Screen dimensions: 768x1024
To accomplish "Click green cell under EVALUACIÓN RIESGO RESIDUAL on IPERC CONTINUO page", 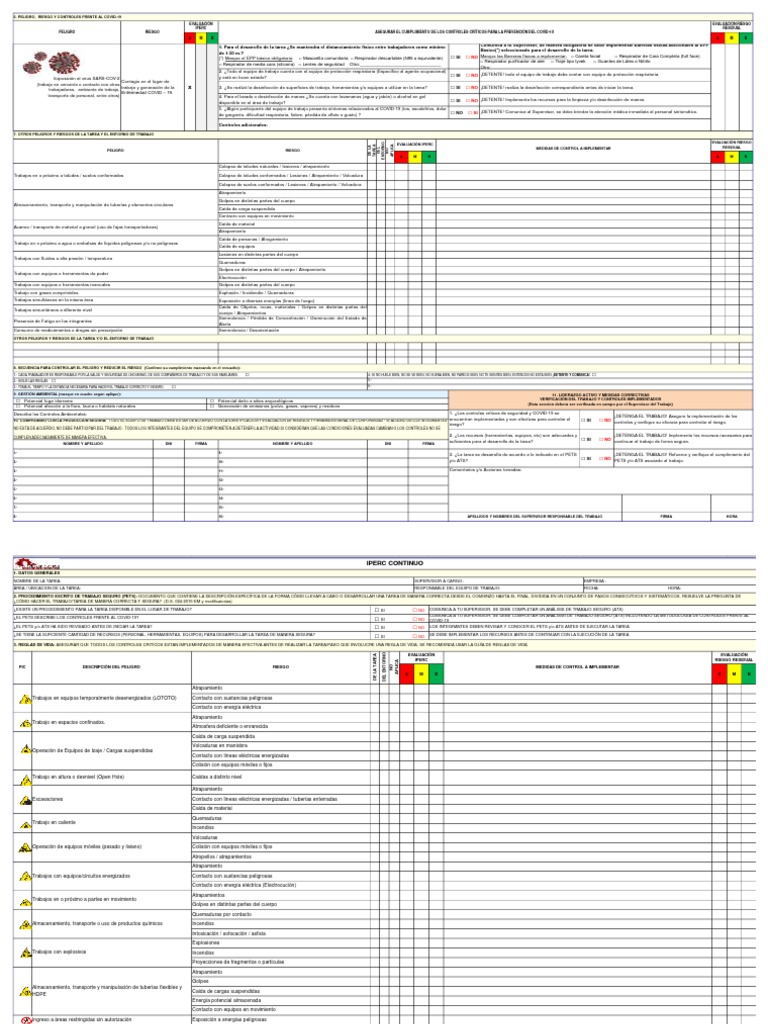I will pyautogui.click(x=748, y=674).
